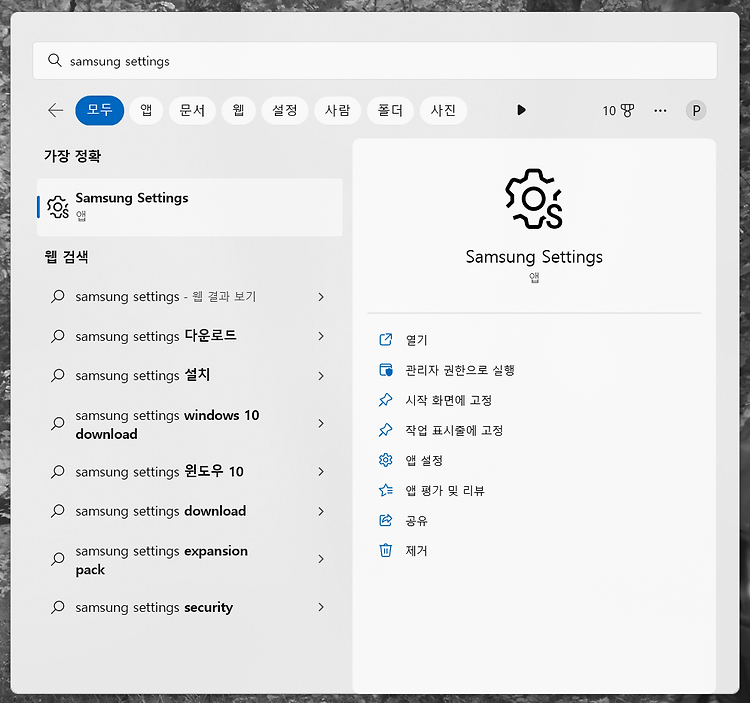This screenshot has width=750, height=703.
Task: Expand the chevron for 'samsung settings expansion pack'
Action: pyautogui.click(x=321, y=559)
